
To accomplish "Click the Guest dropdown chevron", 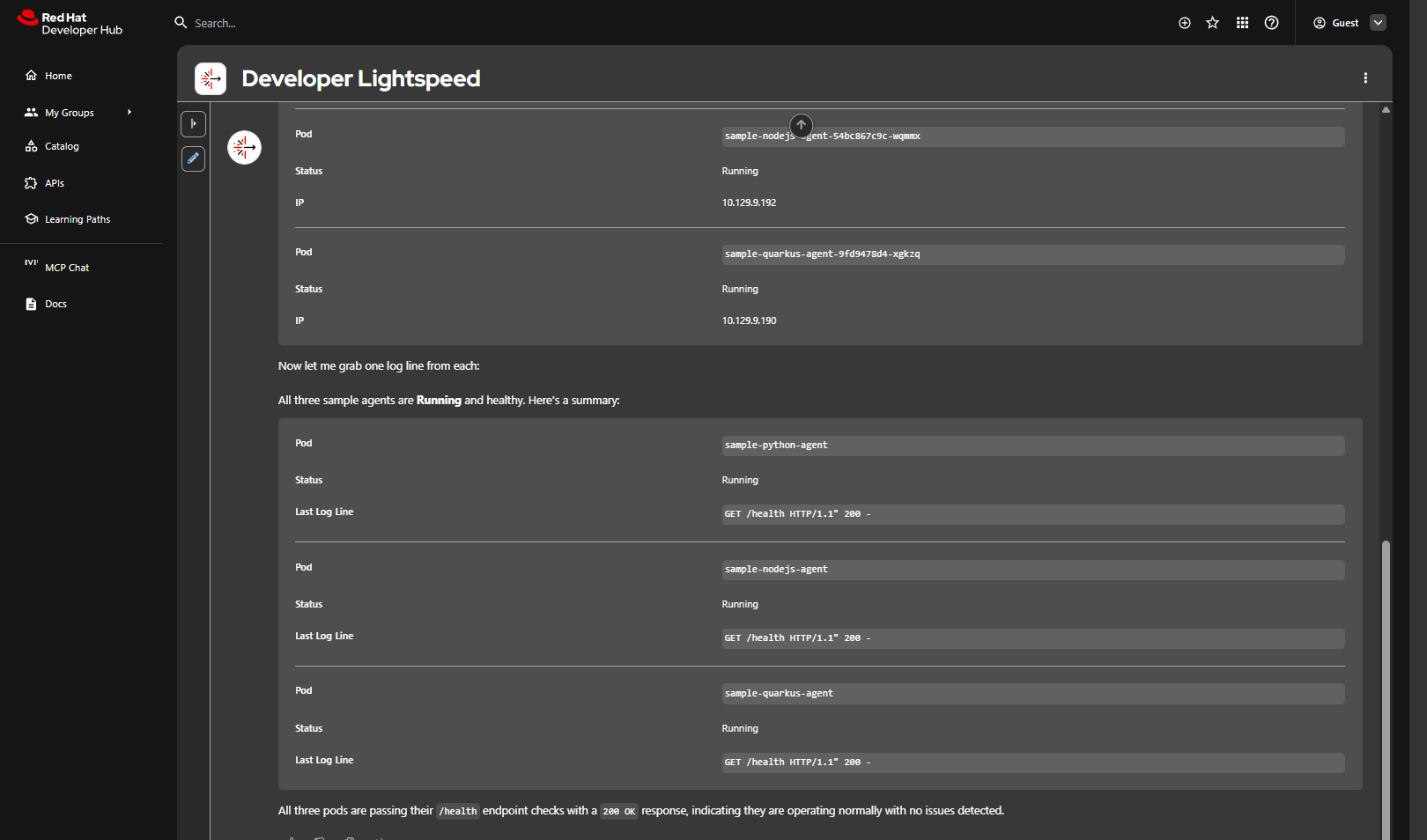I will coord(1379,23).
